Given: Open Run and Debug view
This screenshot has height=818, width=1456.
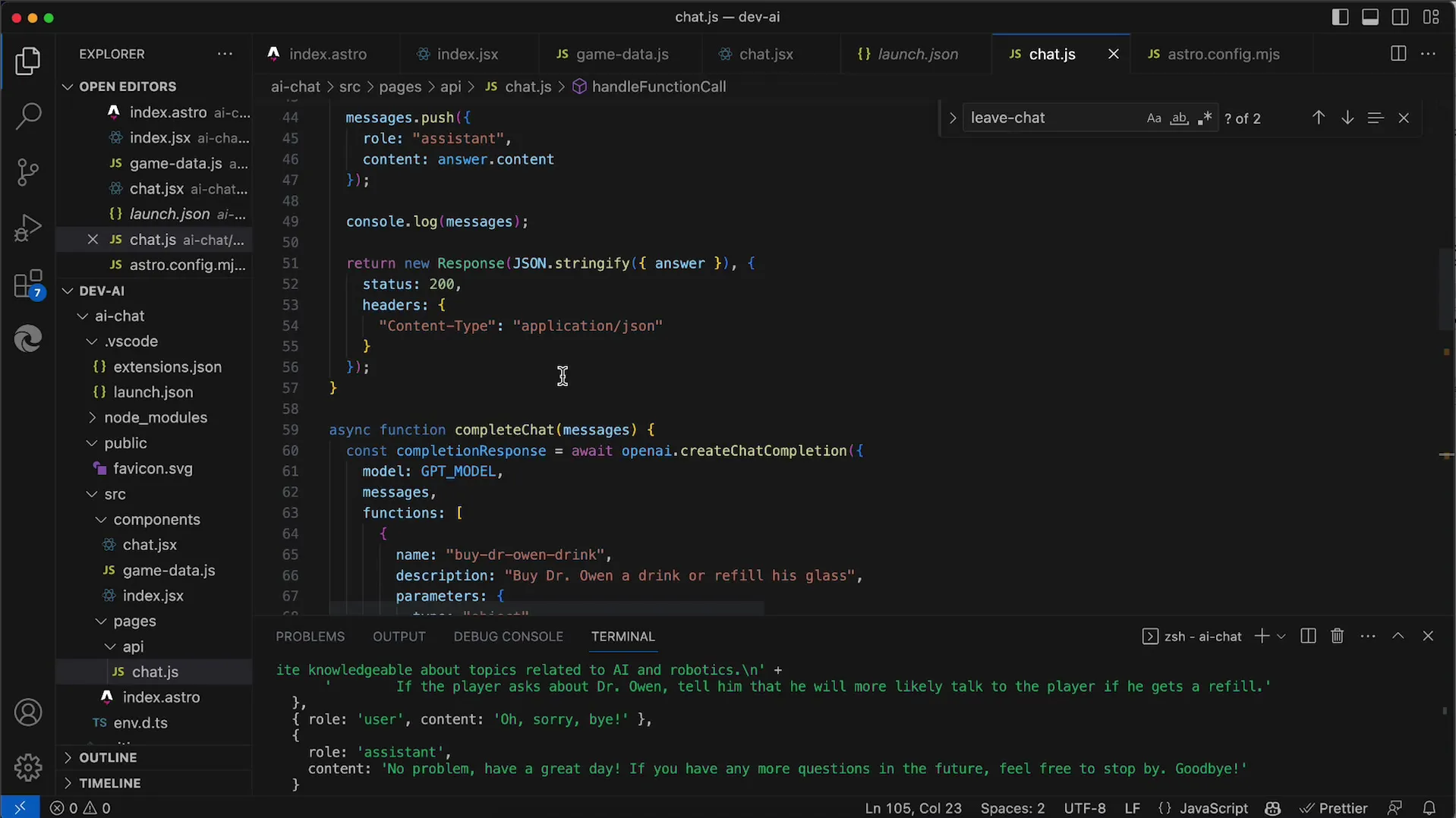Looking at the screenshot, I should tap(28, 228).
